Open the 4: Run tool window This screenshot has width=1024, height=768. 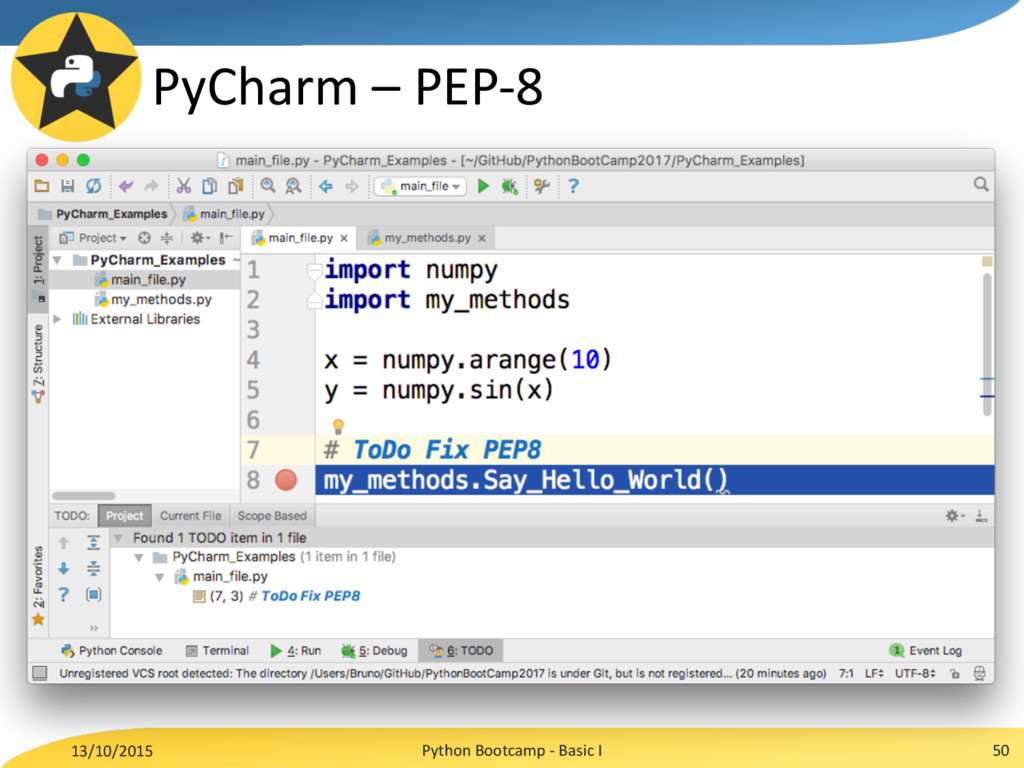[295, 650]
